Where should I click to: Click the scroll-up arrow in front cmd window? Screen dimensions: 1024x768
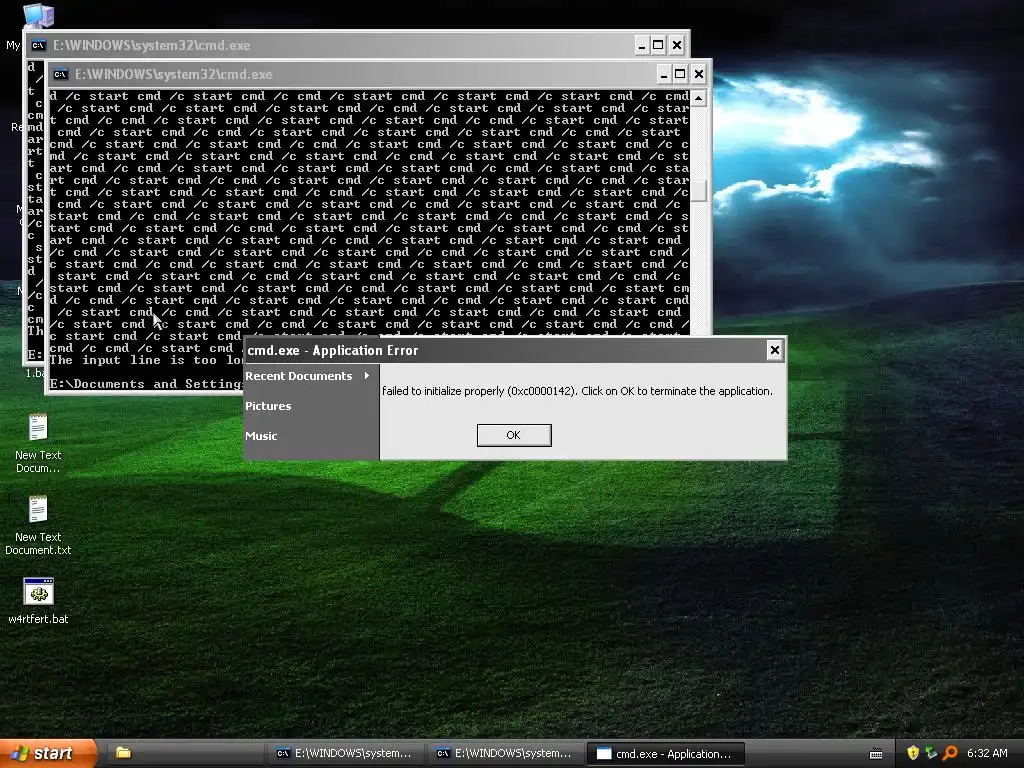[x=699, y=98]
